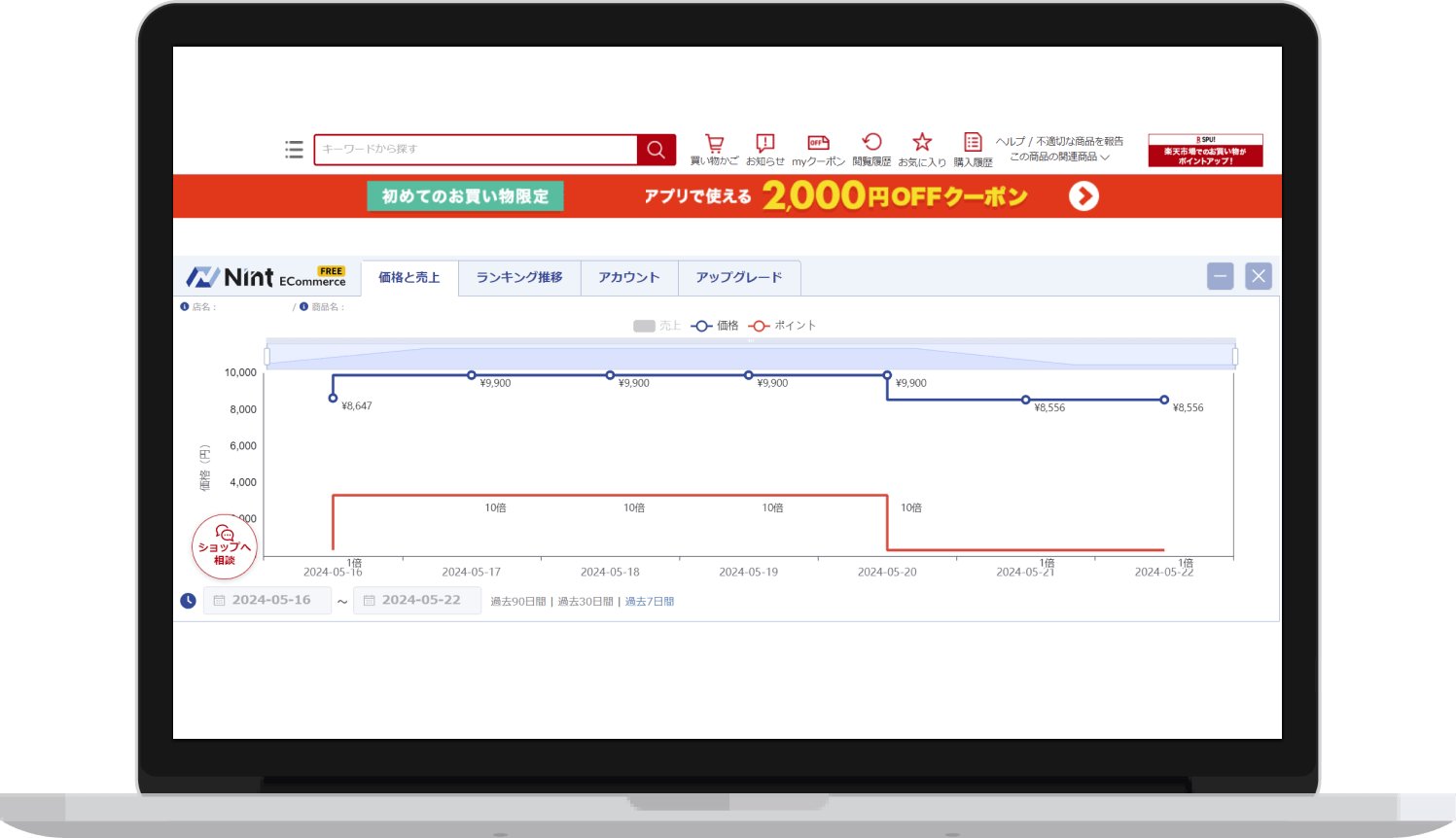Click the clock icon beside date range
This screenshot has width=1456, height=838.
click(x=189, y=601)
